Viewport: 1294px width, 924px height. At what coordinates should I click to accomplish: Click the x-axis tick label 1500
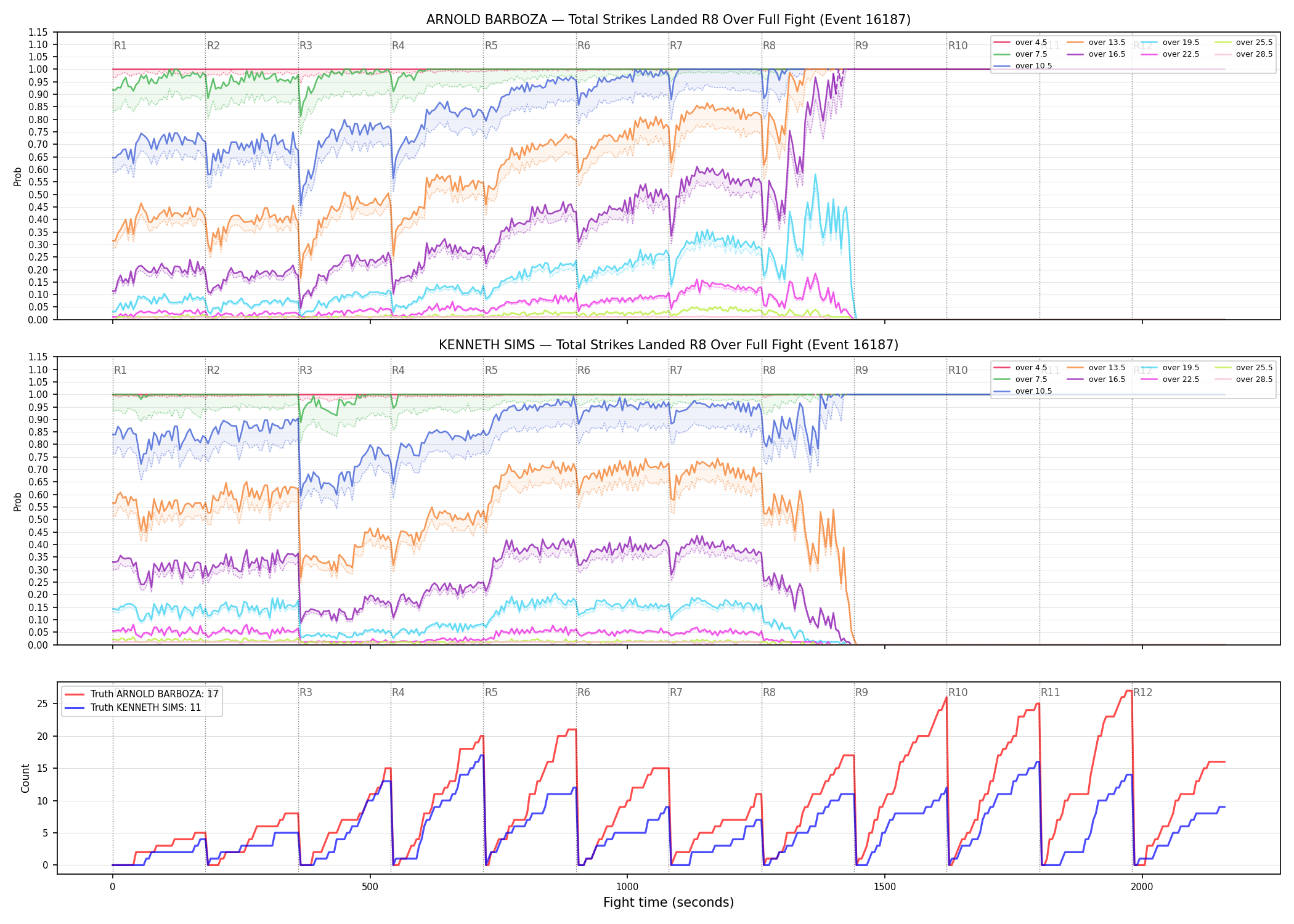click(885, 887)
